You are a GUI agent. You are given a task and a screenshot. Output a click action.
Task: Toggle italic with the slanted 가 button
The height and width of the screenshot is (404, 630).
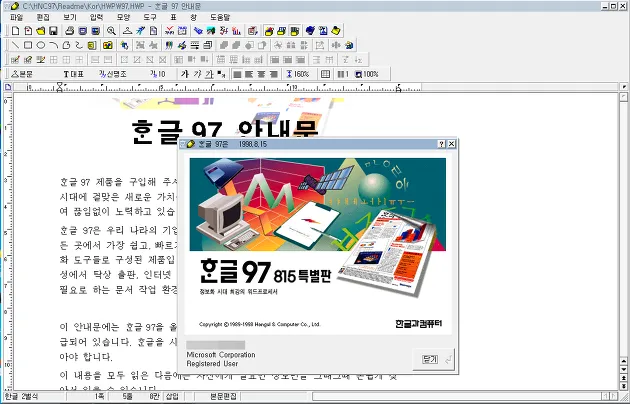pyautogui.click(x=197, y=74)
